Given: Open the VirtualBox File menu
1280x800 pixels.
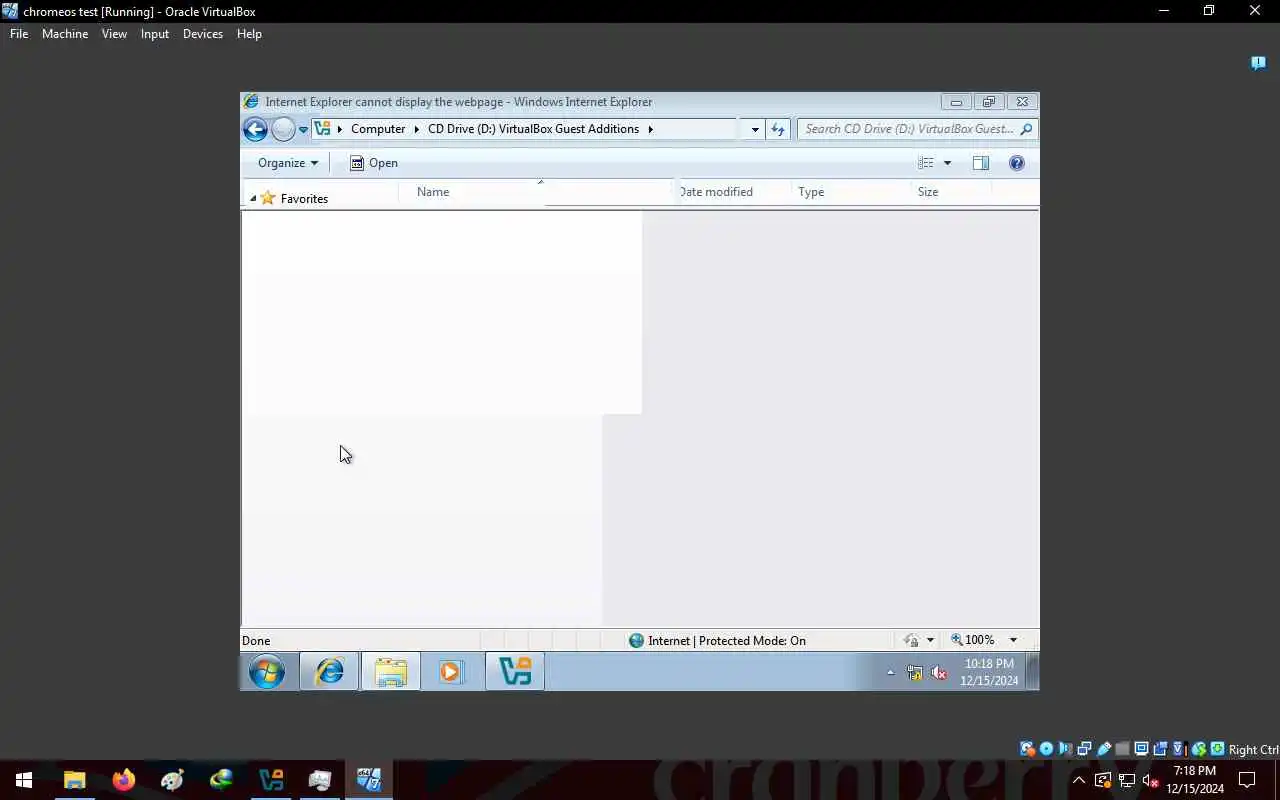Looking at the screenshot, I should coord(19,34).
